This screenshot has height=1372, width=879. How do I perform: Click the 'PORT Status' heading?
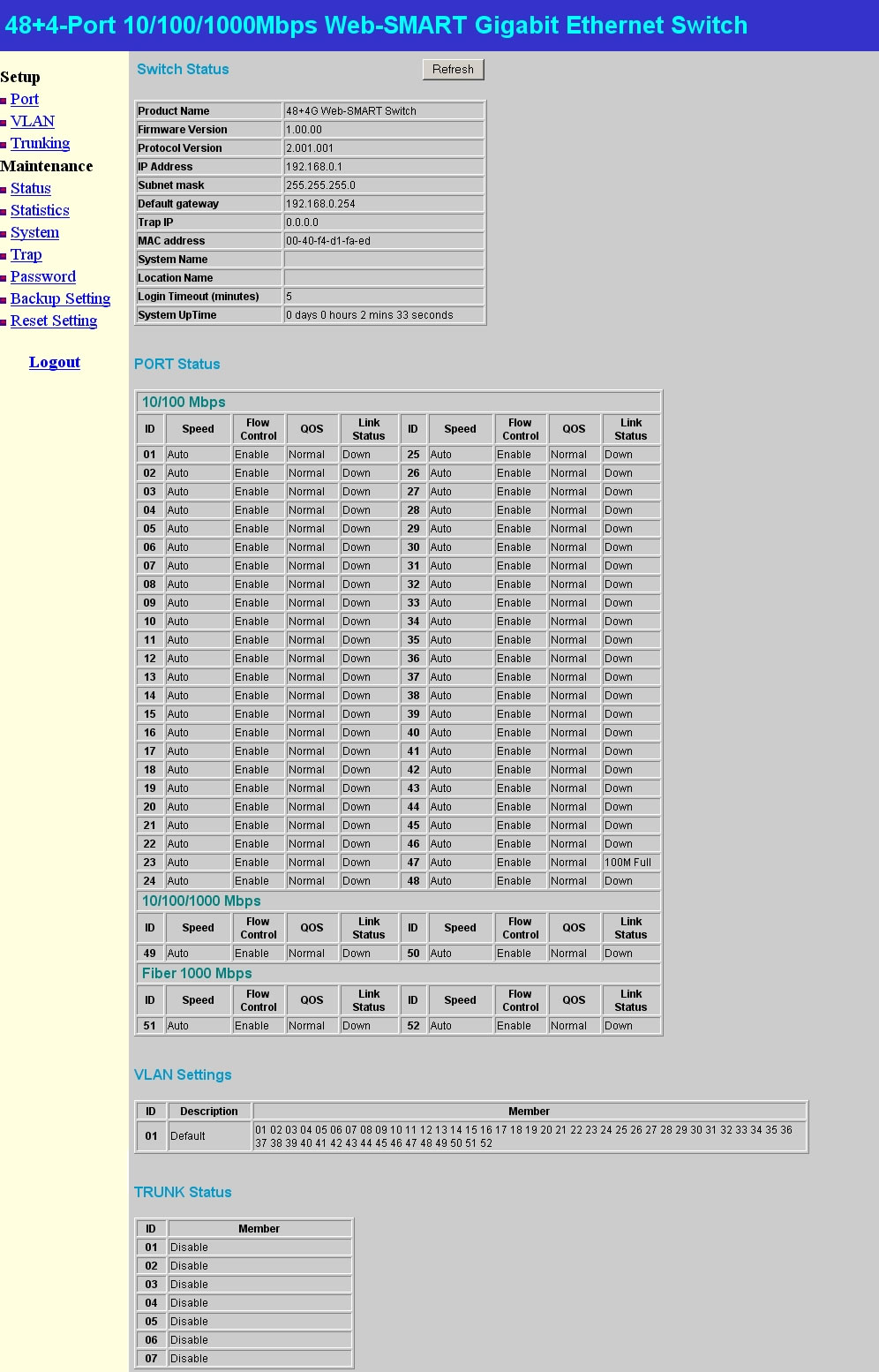[x=177, y=364]
